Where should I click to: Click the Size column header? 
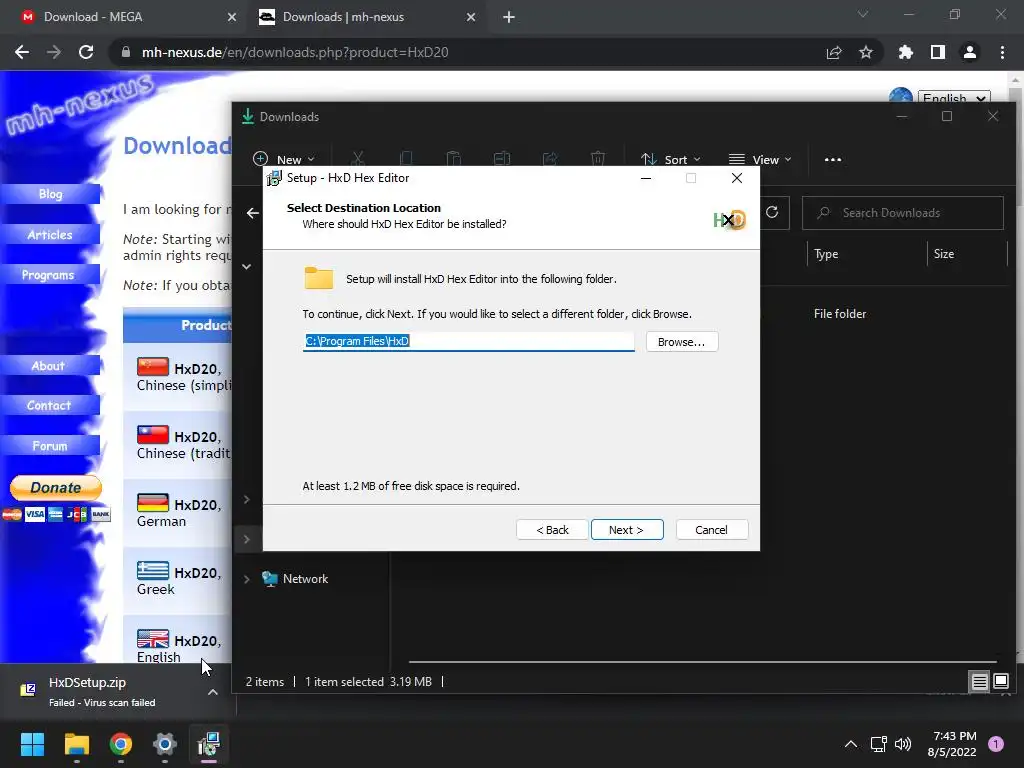[944, 254]
